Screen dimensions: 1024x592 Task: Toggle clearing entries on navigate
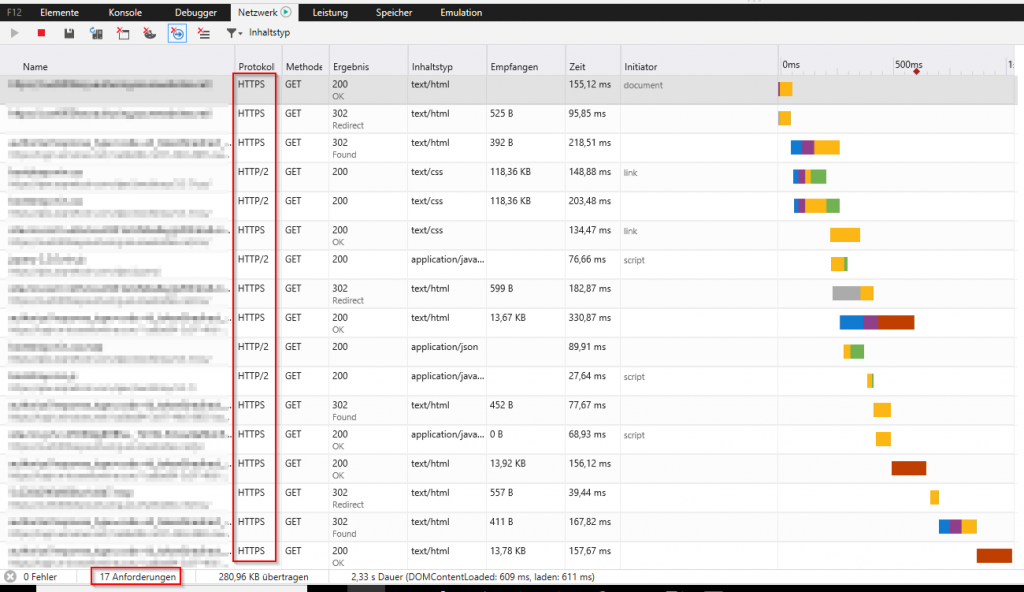coord(177,33)
